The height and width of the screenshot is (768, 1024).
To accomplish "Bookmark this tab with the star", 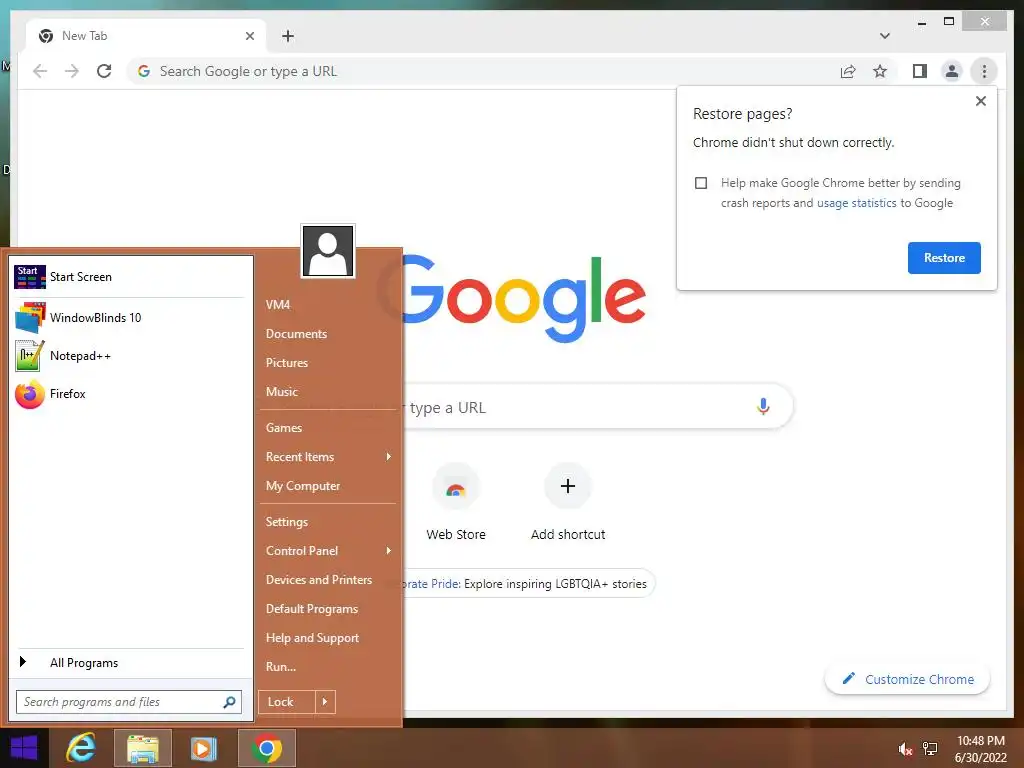I will [880, 71].
